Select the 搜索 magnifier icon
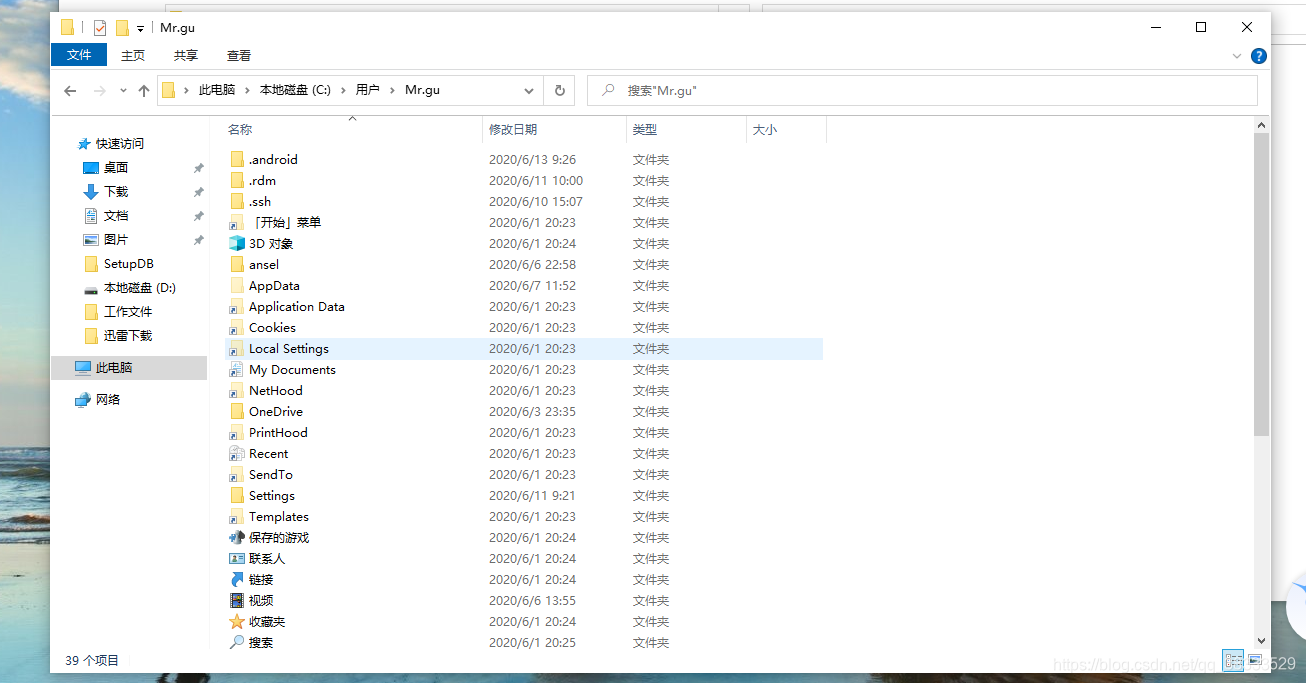This screenshot has width=1306, height=683. 237,642
